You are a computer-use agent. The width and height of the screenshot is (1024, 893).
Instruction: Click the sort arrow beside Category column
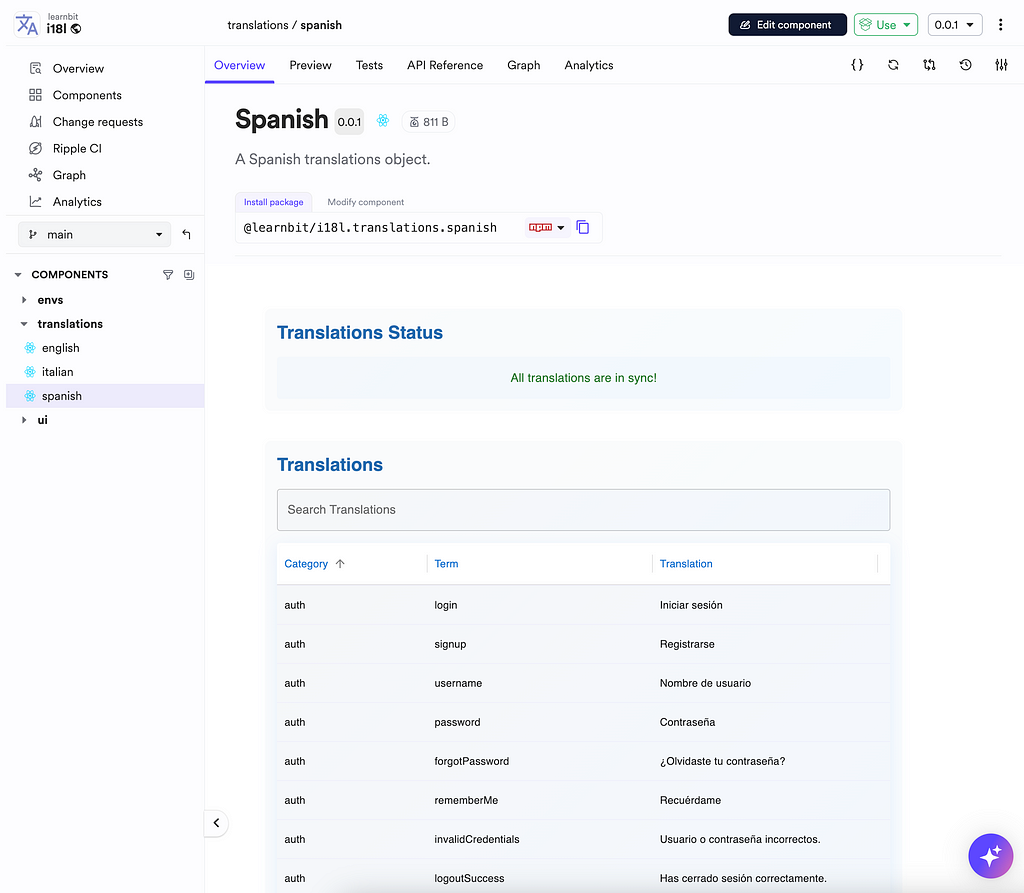coord(340,564)
